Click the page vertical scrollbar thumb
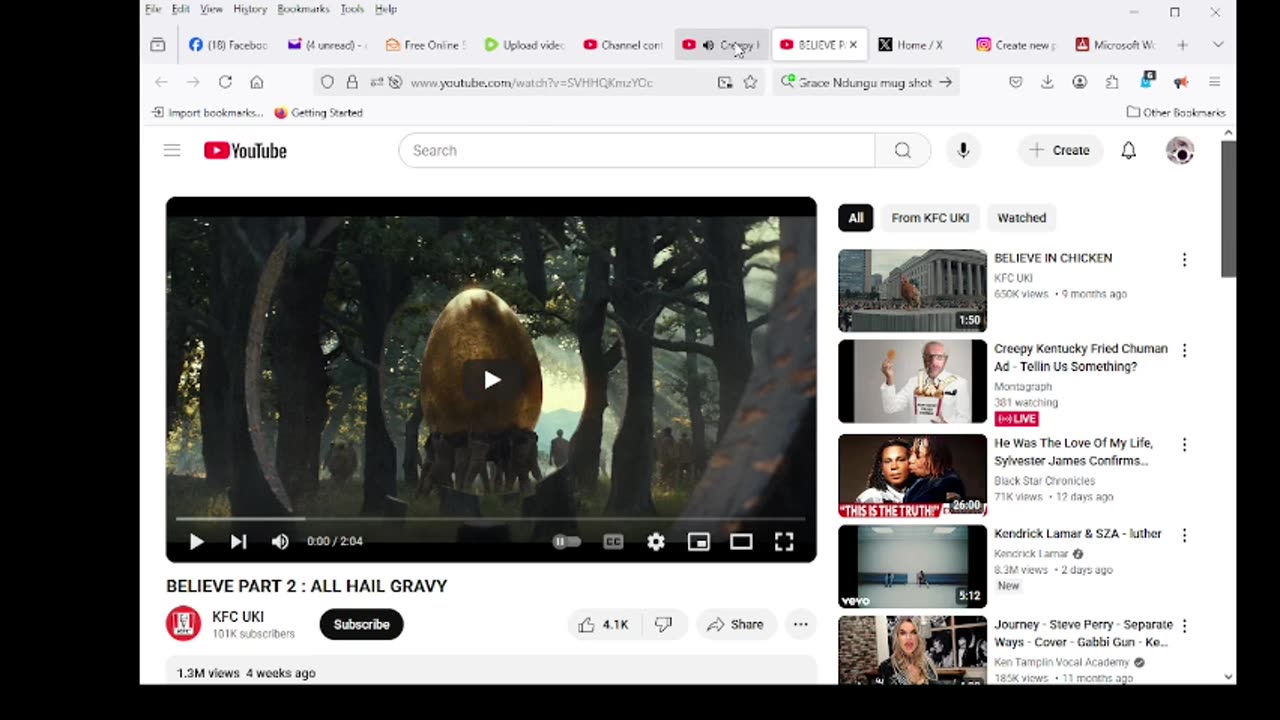 coord(1228,210)
